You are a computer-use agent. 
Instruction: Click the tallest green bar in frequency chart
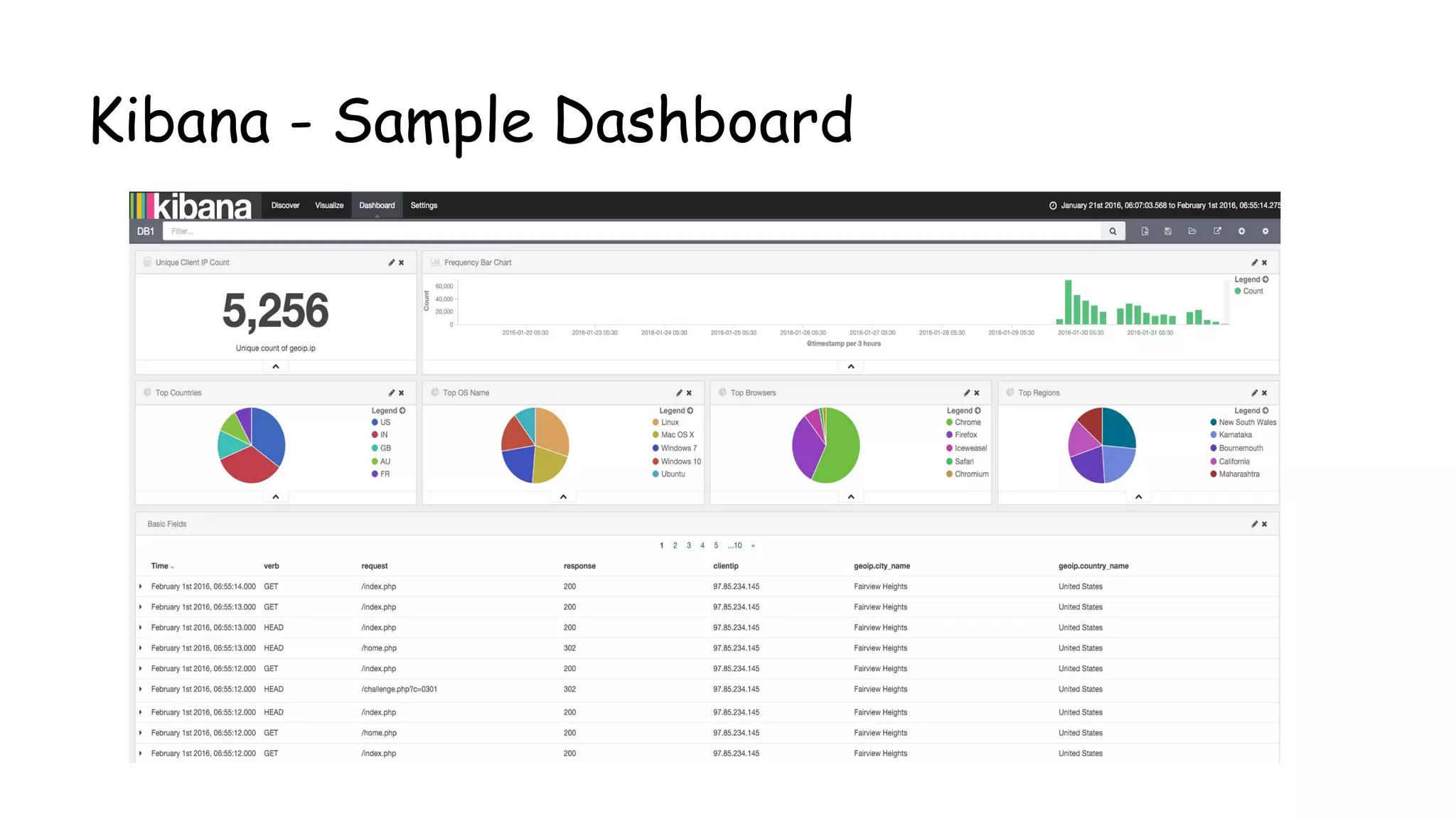[x=1068, y=302]
